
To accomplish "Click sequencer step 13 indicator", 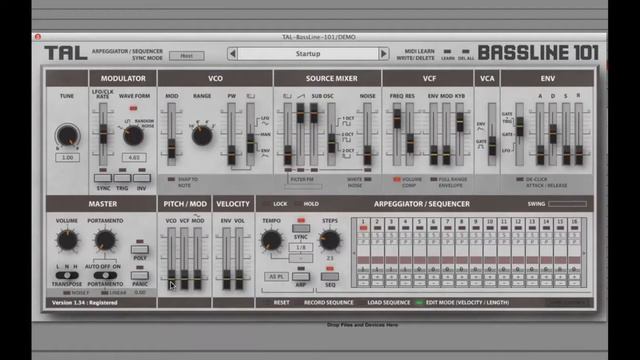I will click(532, 228).
